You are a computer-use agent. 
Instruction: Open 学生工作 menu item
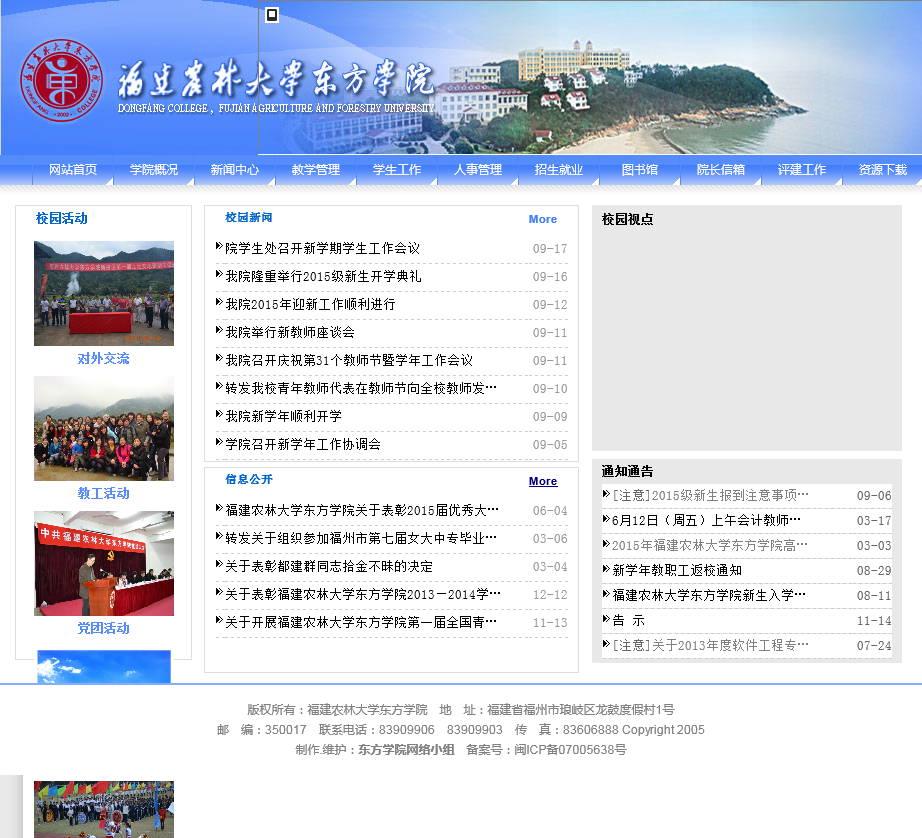tap(397, 170)
